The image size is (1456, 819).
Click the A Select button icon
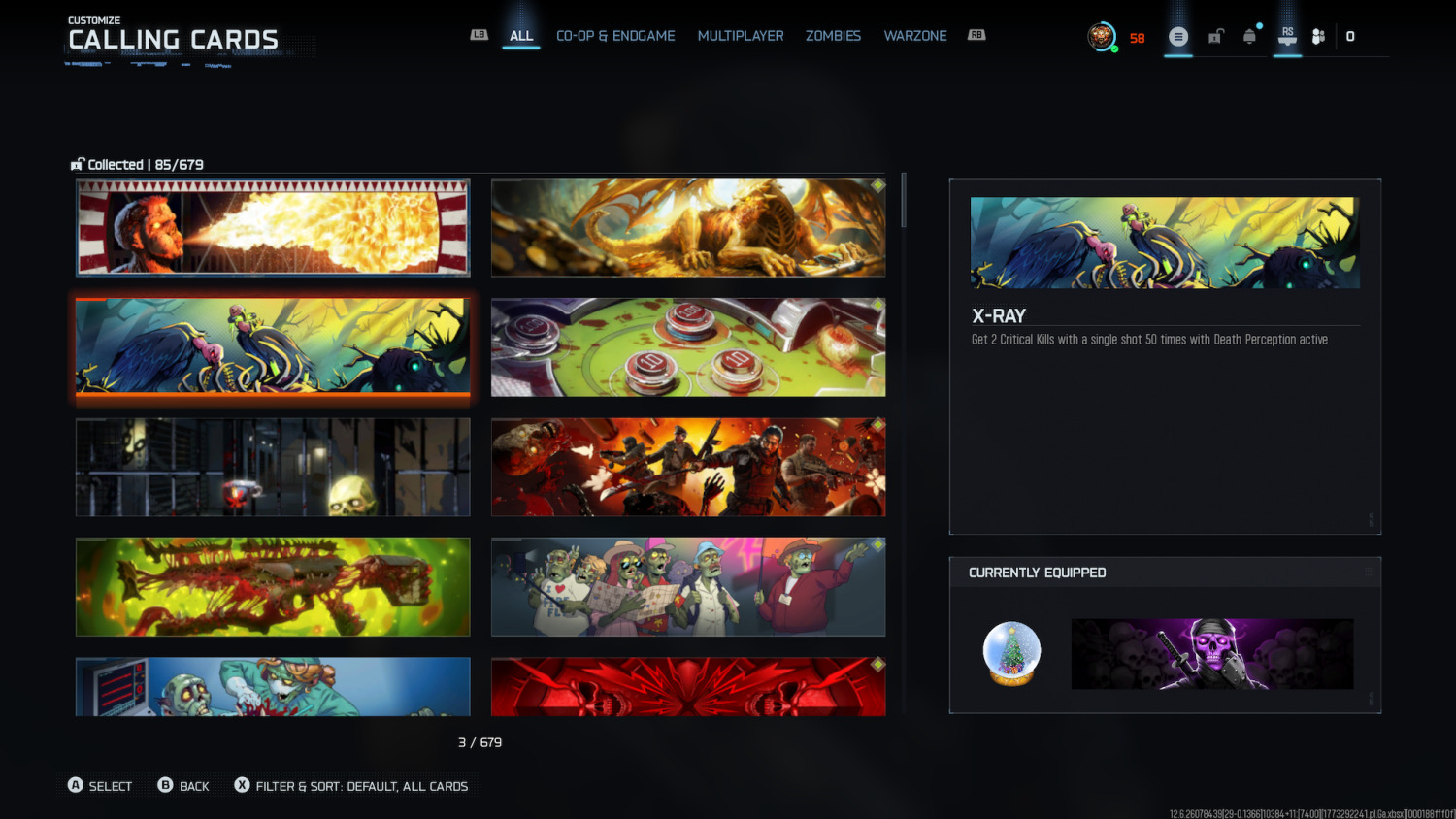pyautogui.click(x=76, y=785)
